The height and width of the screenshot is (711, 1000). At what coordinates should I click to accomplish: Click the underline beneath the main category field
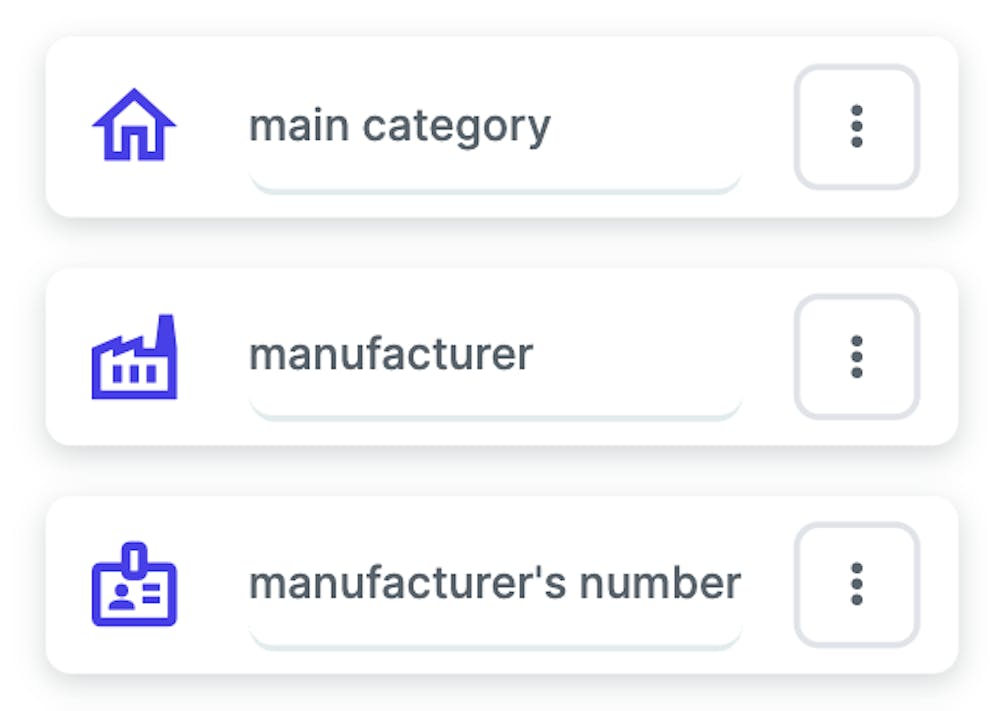tap(495, 184)
